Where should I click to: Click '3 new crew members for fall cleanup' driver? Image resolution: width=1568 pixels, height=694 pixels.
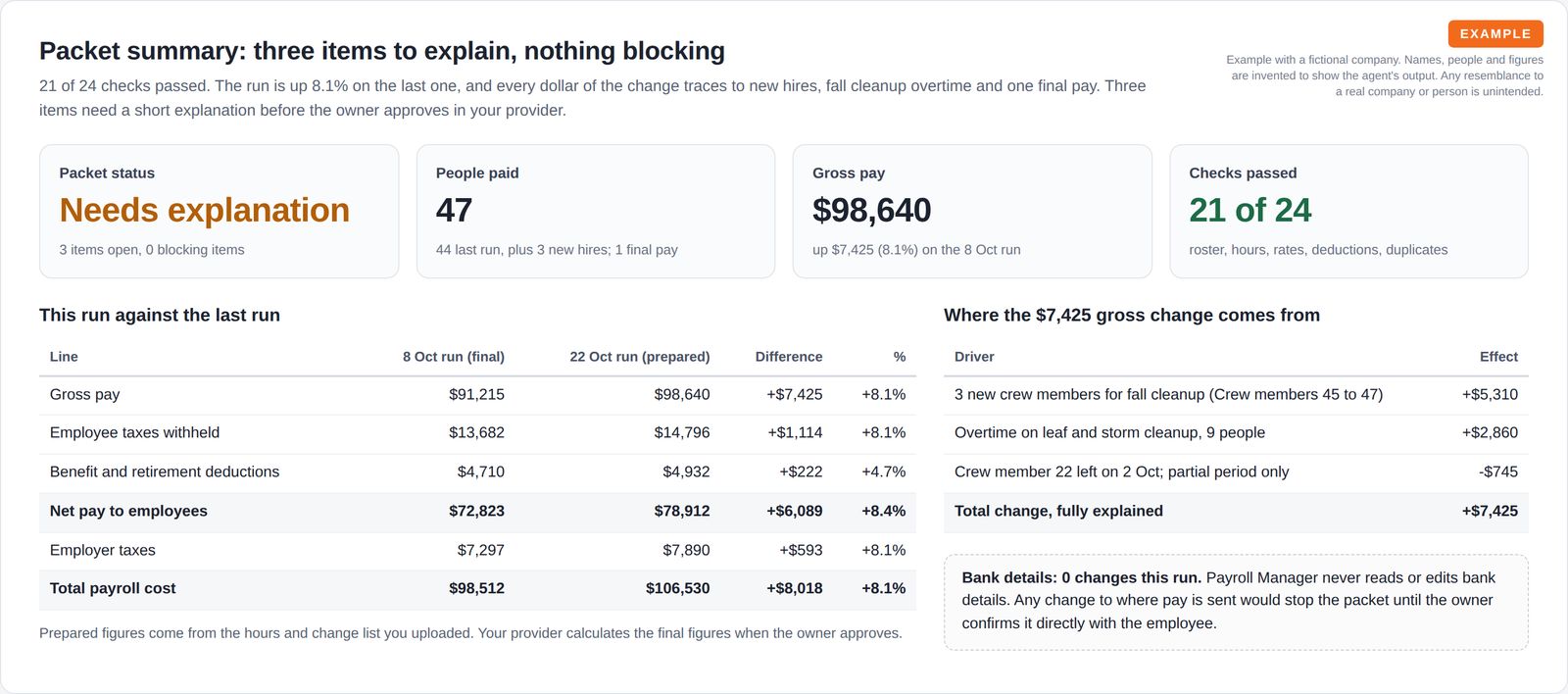point(1168,394)
